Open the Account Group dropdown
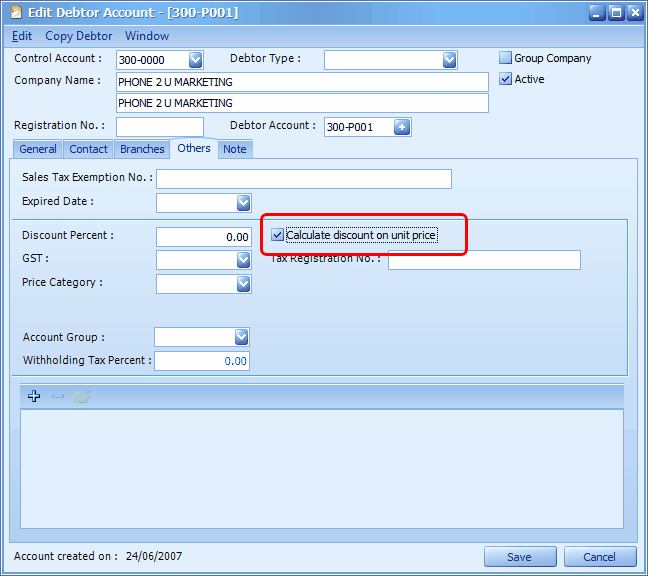Viewport: 648px width, 576px height. tap(242, 337)
